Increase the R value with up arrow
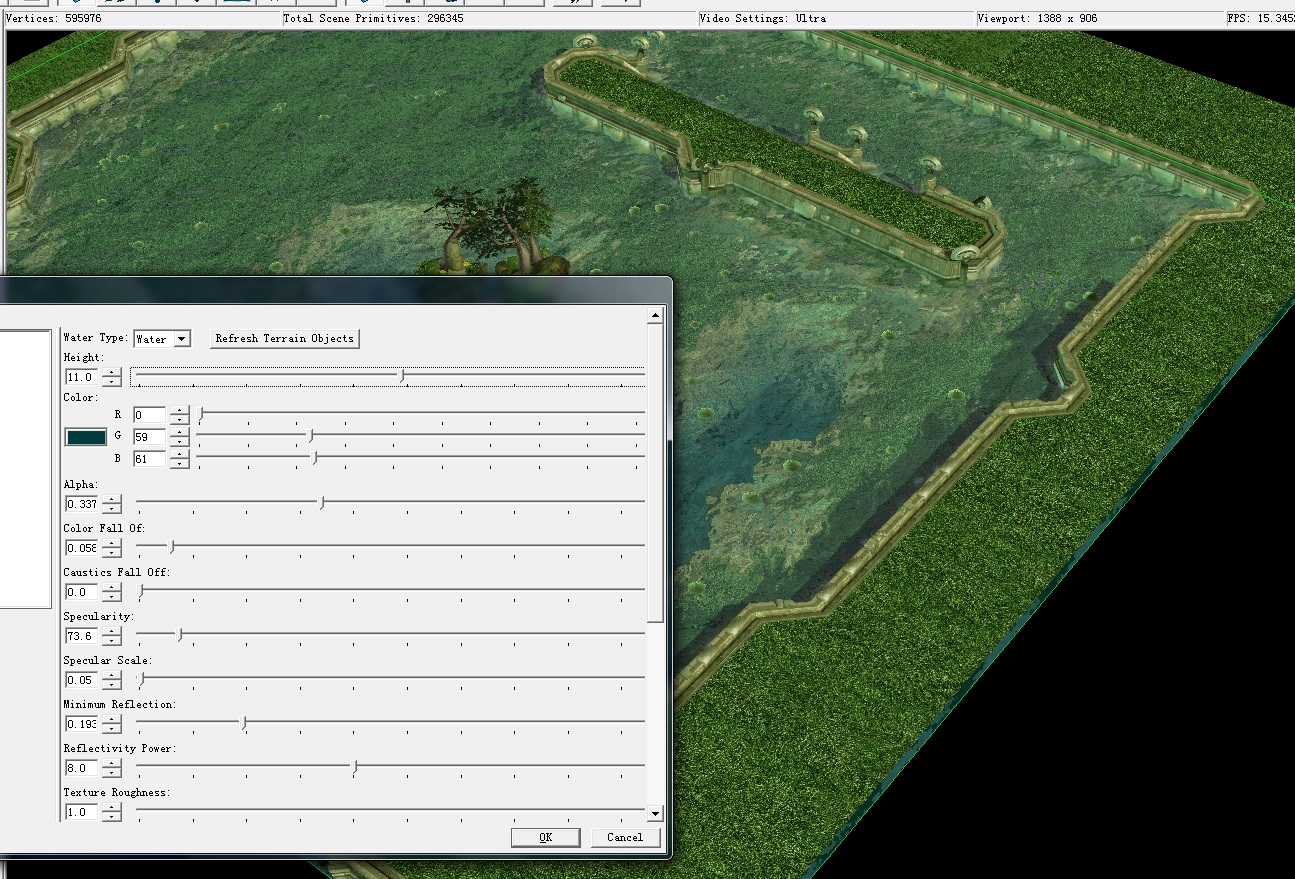Viewport: 1295px width, 879px height. pos(179,411)
